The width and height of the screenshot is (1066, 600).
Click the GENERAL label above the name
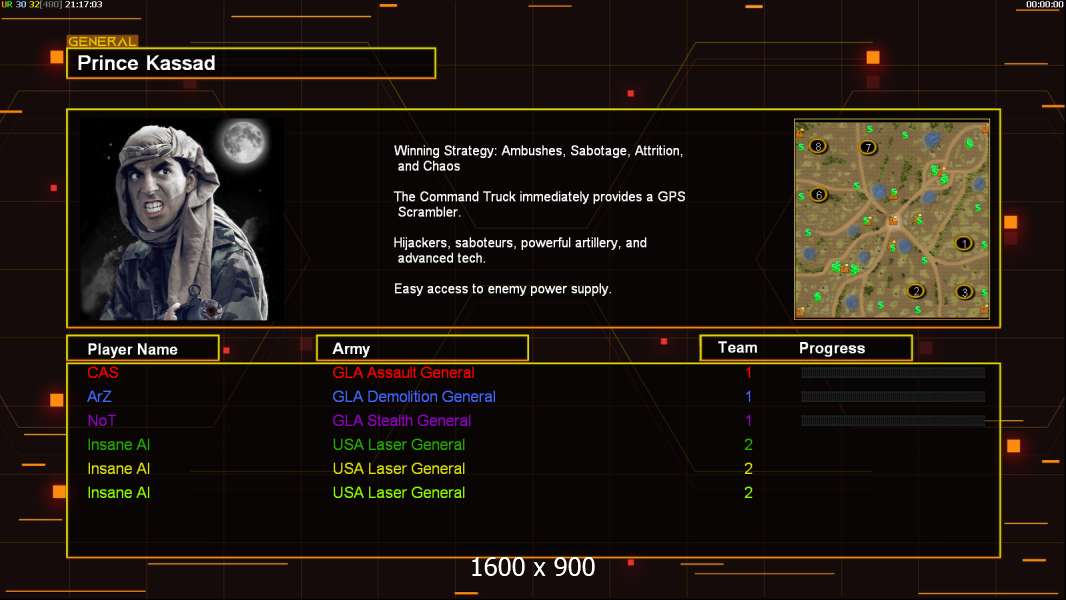102,41
